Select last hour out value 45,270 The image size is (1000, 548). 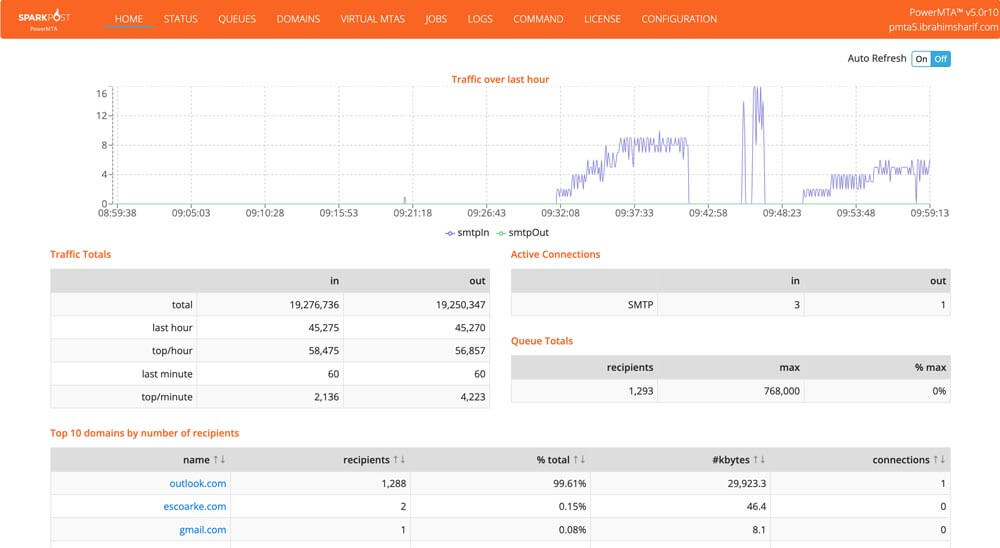click(x=470, y=328)
